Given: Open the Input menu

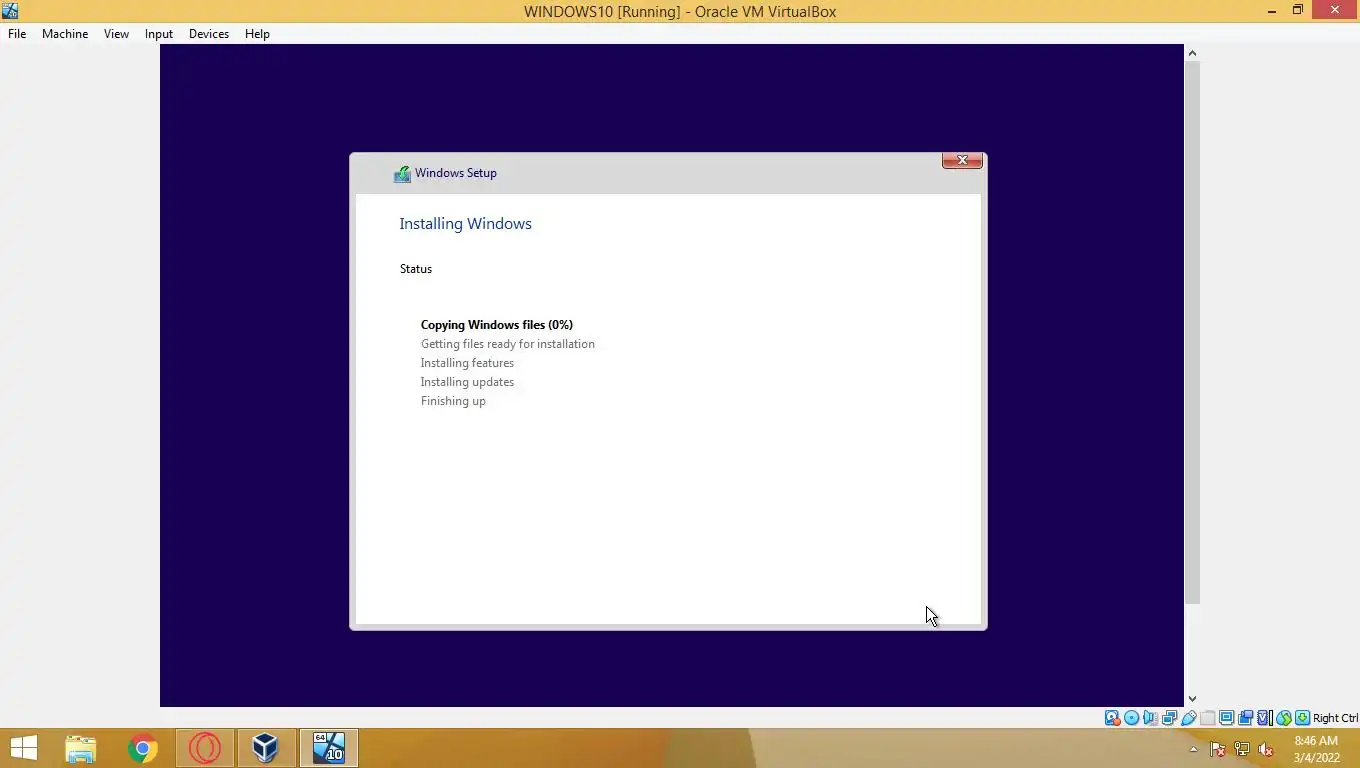Looking at the screenshot, I should [x=158, y=33].
